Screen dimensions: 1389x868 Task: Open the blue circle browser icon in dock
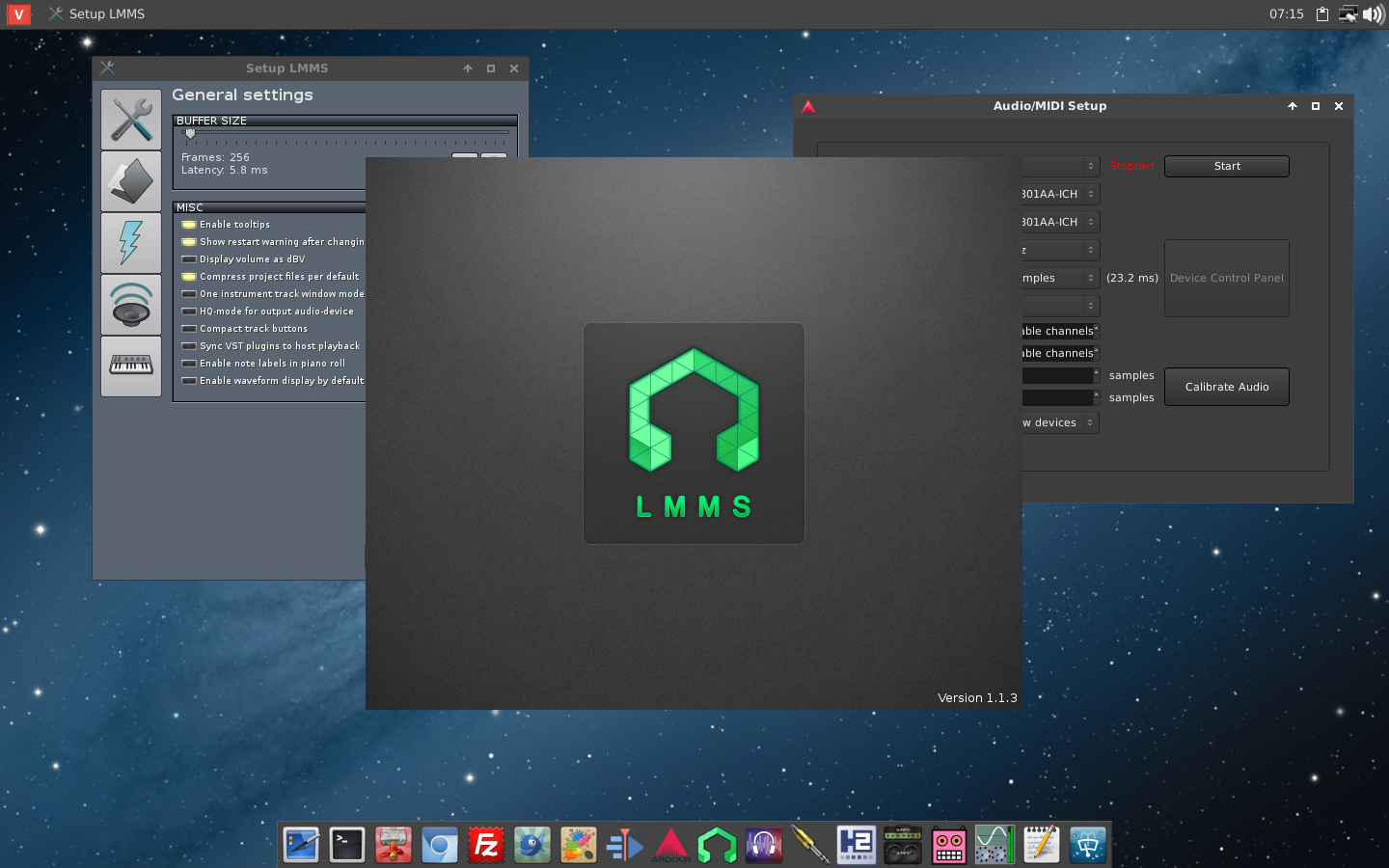click(440, 845)
